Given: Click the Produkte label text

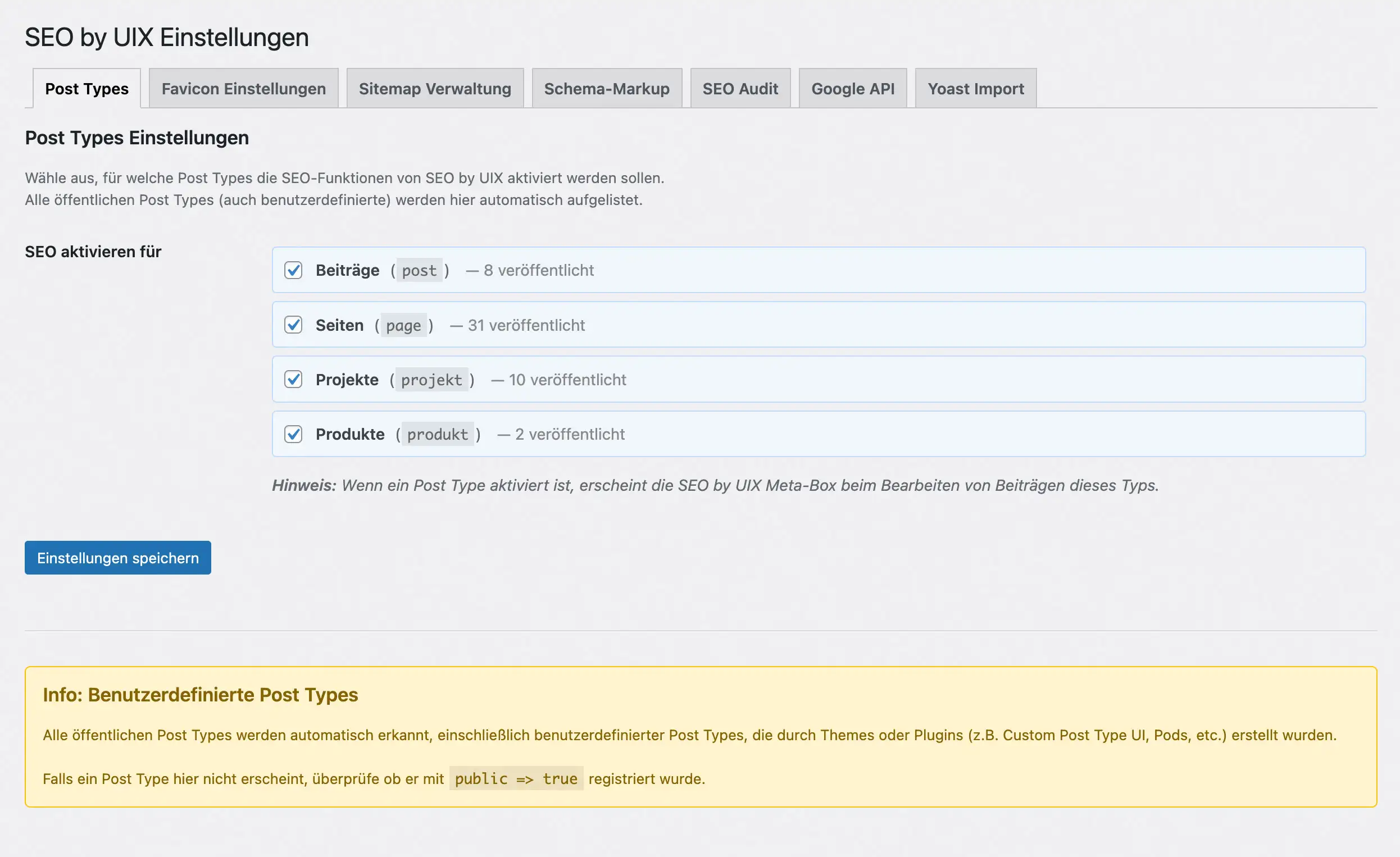Looking at the screenshot, I should coord(350,434).
